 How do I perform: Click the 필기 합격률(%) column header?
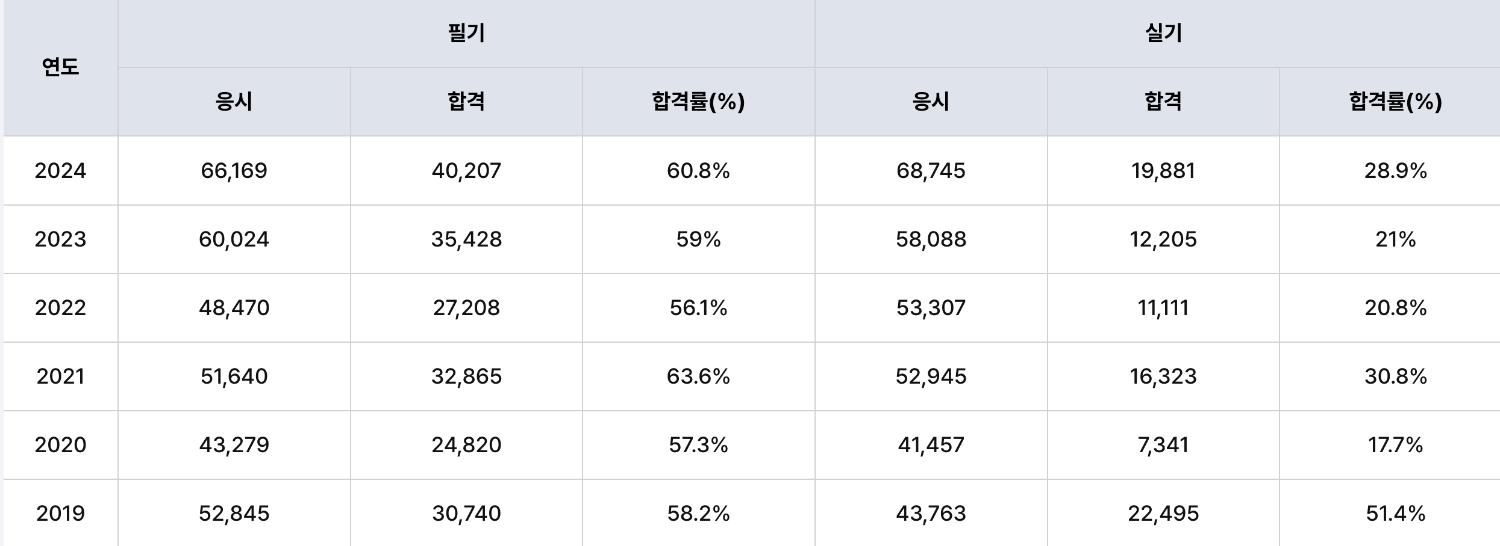pyautogui.click(x=698, y=102)
